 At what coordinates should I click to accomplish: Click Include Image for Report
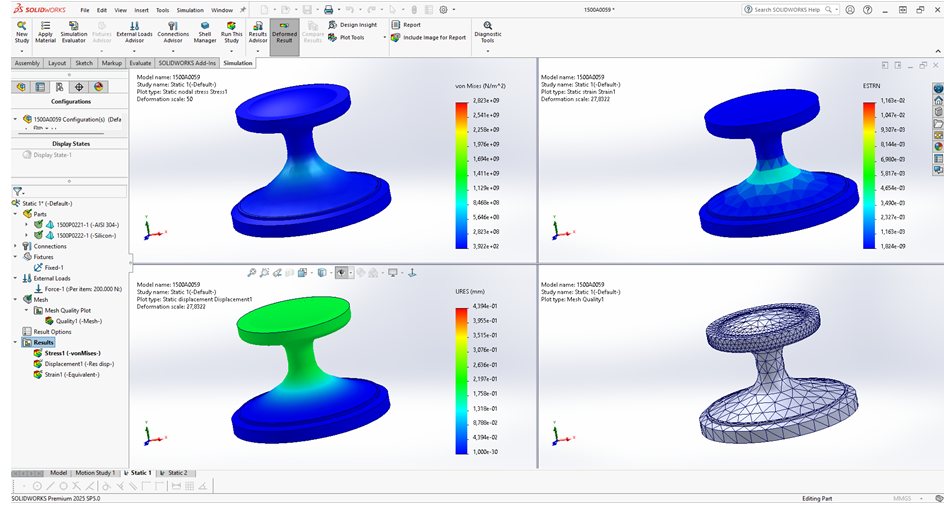click(x=429, y=37)
